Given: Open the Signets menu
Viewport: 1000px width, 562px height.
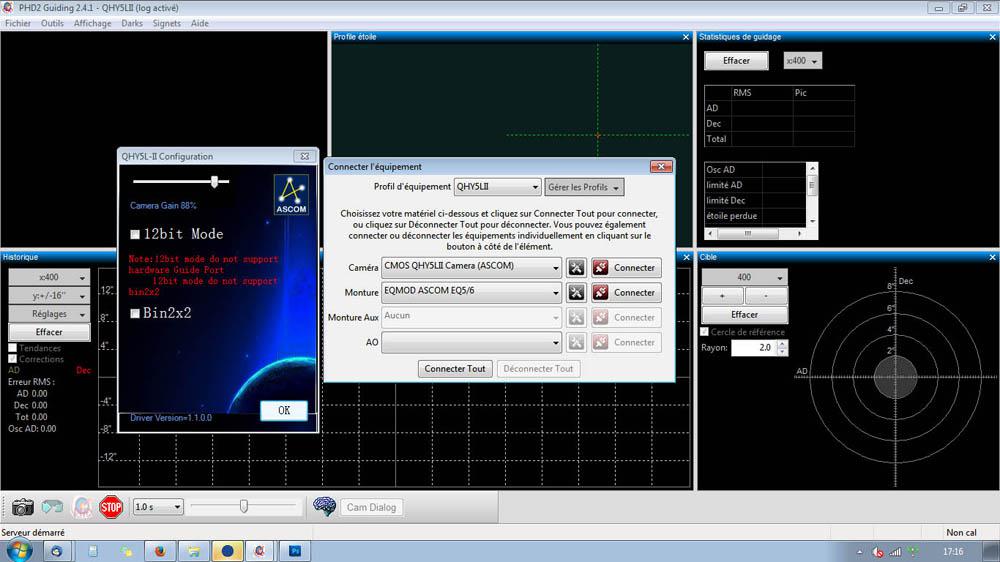Looking at the screenshot, I should tap(166, 23).
